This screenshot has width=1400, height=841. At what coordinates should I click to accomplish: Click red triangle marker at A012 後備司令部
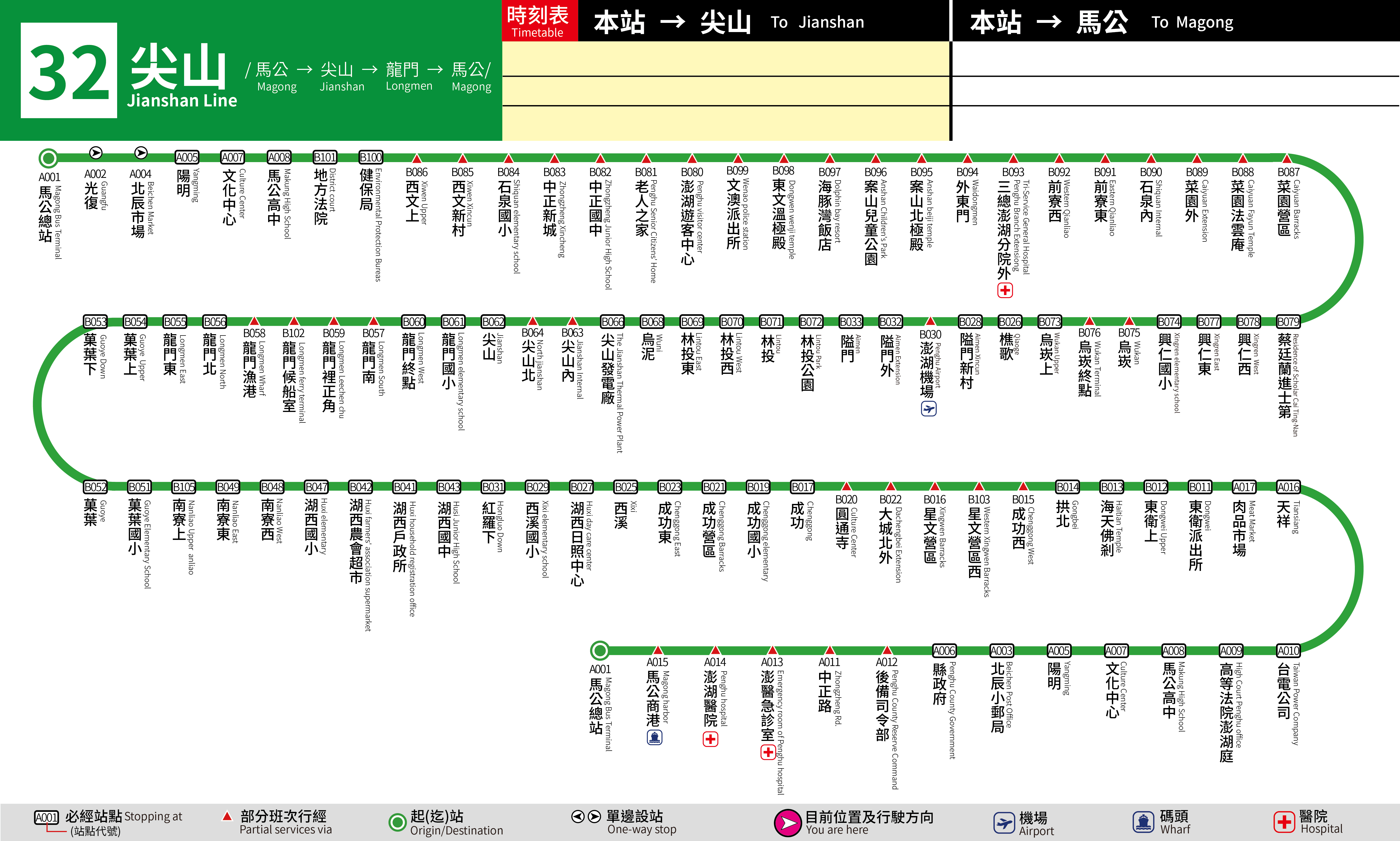coord(887,650)
